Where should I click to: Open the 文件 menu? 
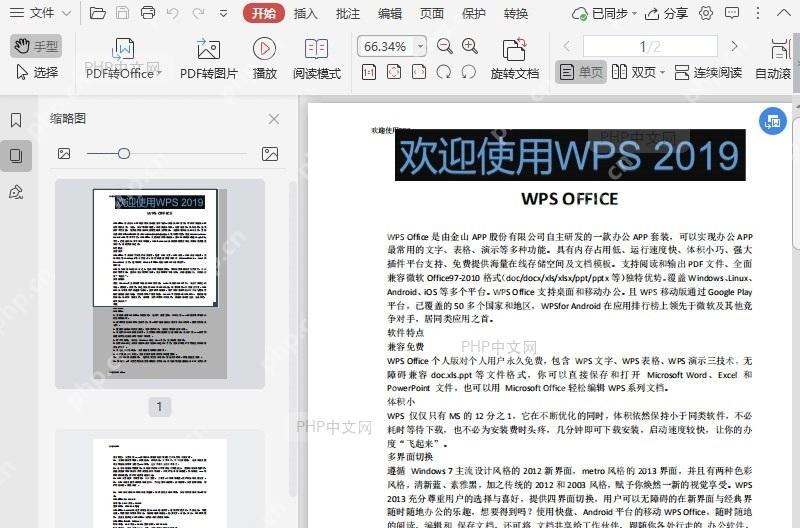pos(32,13)
